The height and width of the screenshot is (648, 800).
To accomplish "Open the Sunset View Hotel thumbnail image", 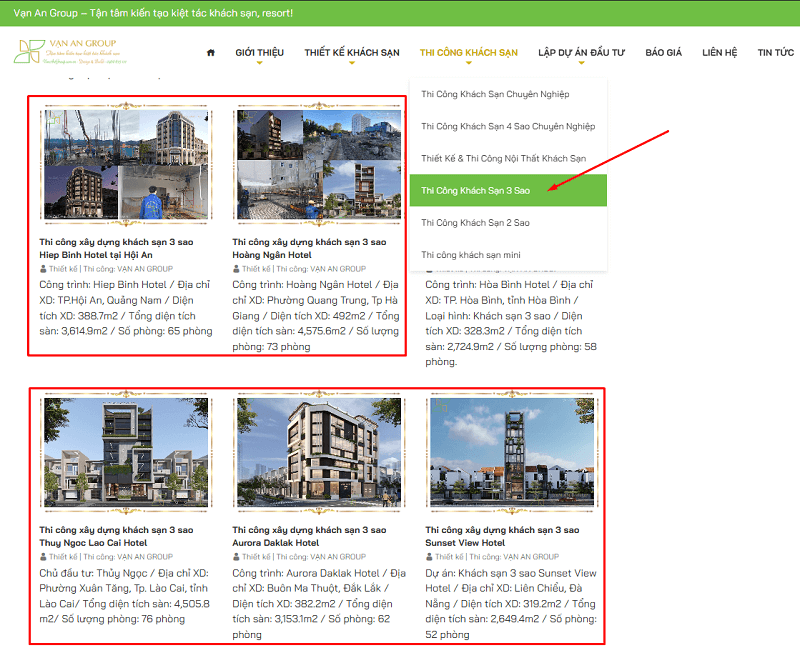I will point(512,452).
